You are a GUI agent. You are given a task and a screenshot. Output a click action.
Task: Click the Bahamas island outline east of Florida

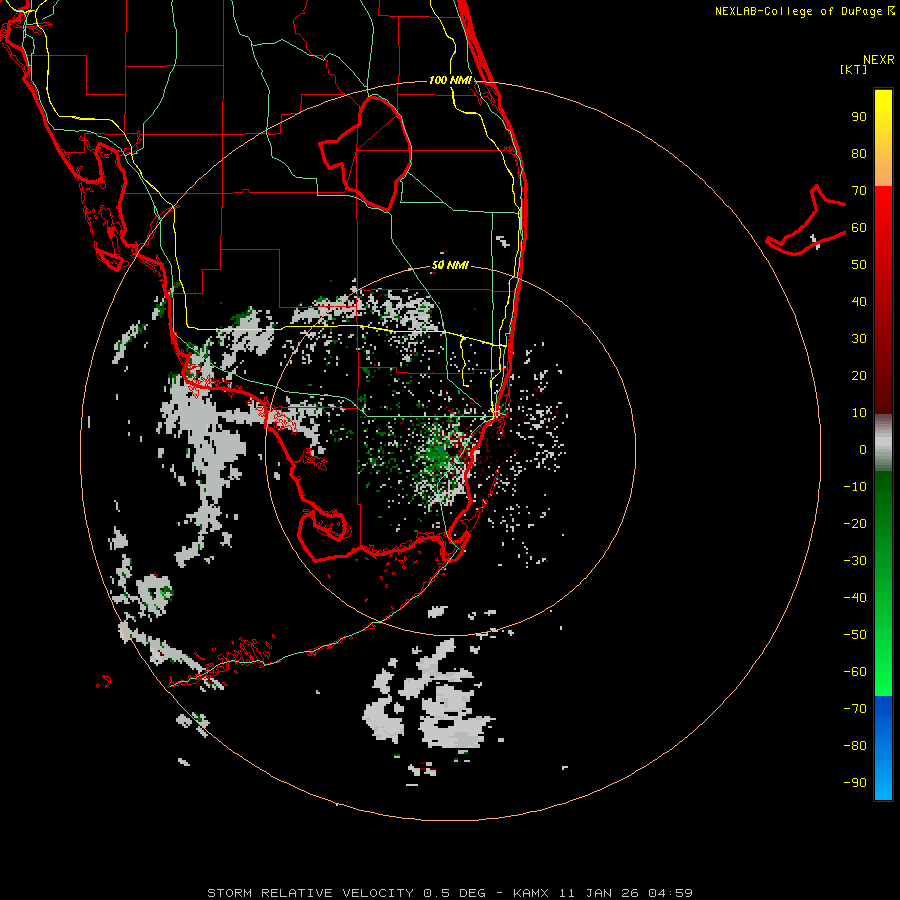(806, 220)
